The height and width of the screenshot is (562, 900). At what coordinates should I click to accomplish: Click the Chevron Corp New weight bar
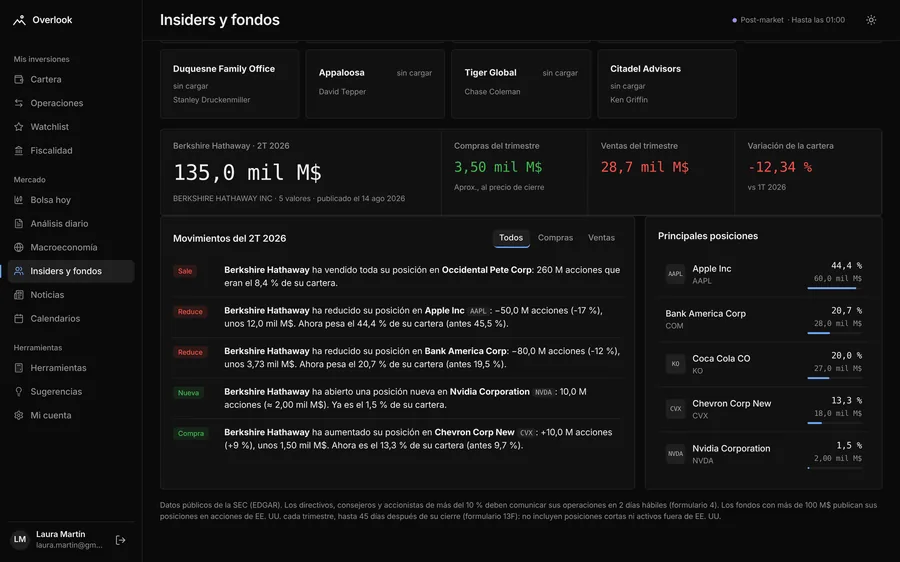[x=835, y=423]
